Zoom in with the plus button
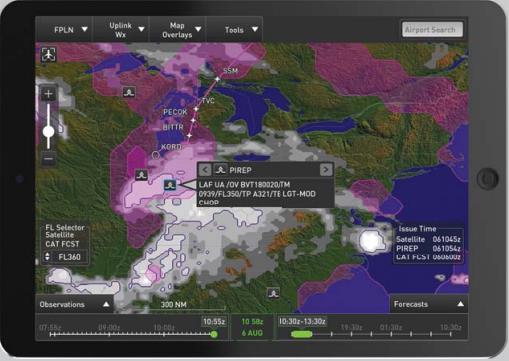This screenshot has width=509, height=361. click(x=48, y=94)
